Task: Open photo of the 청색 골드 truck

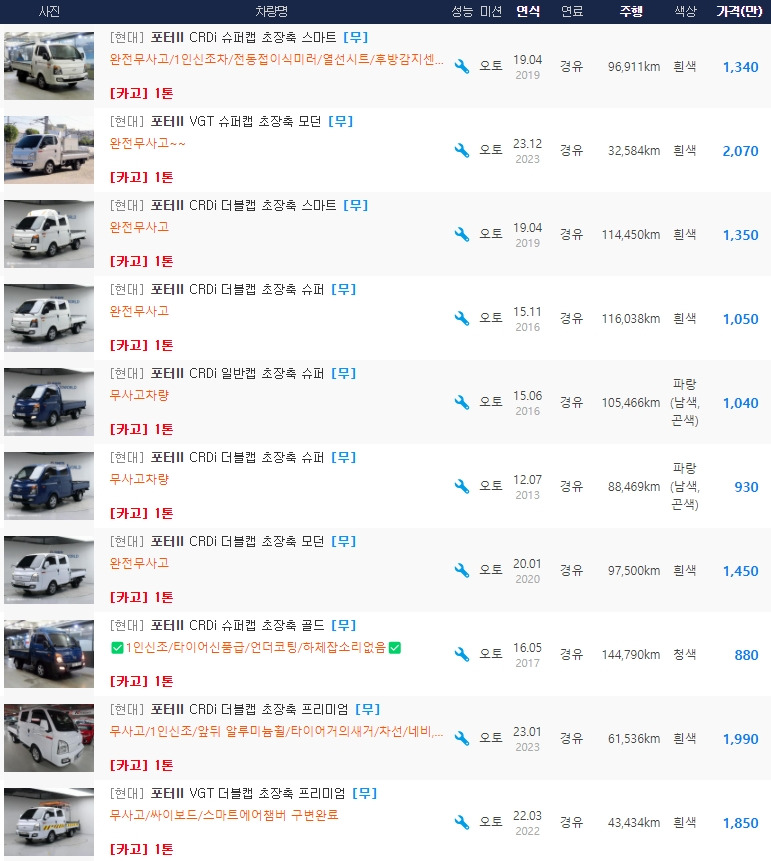Action: click(x=49, y=654)
